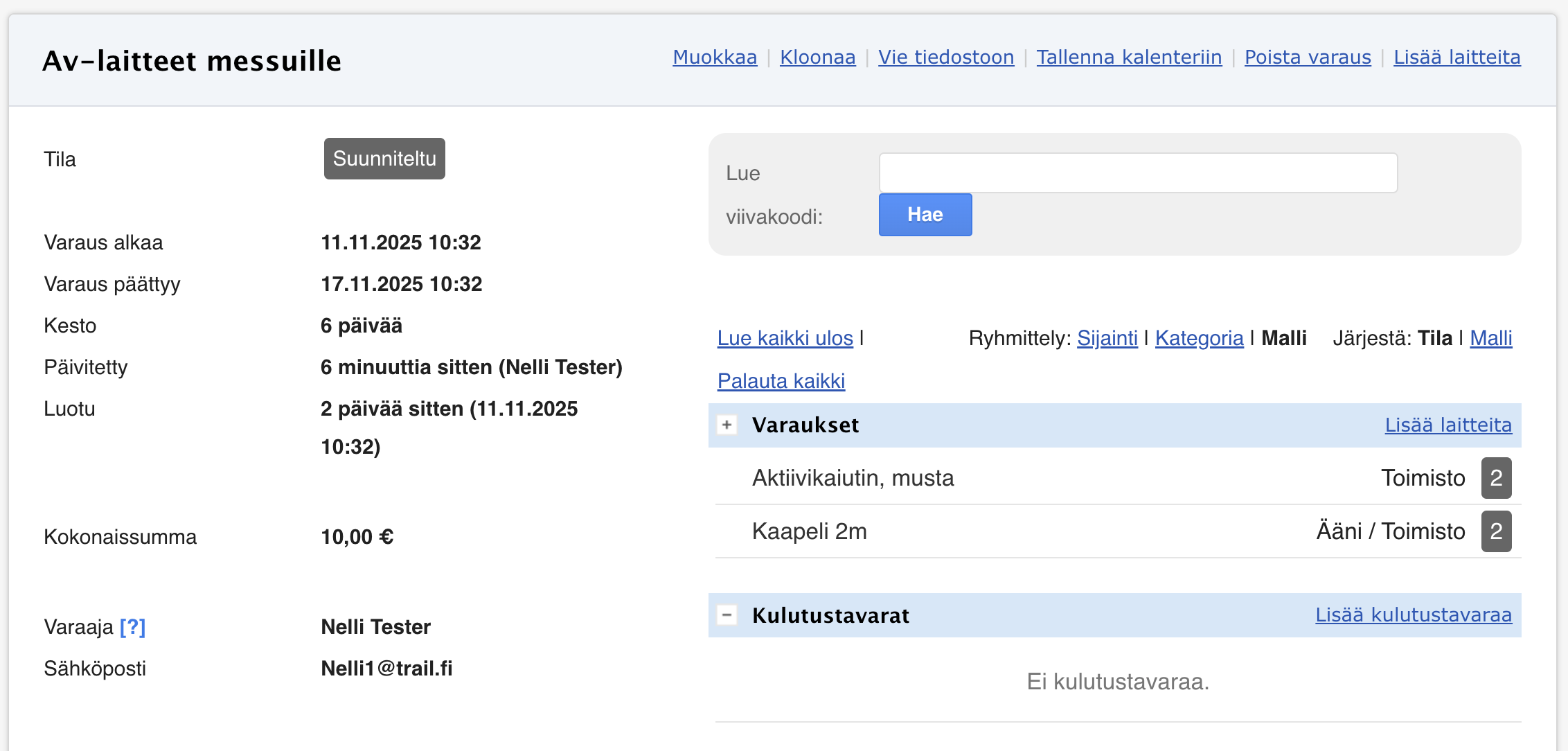Group items by Sijainti

[x=1107, y=338]
